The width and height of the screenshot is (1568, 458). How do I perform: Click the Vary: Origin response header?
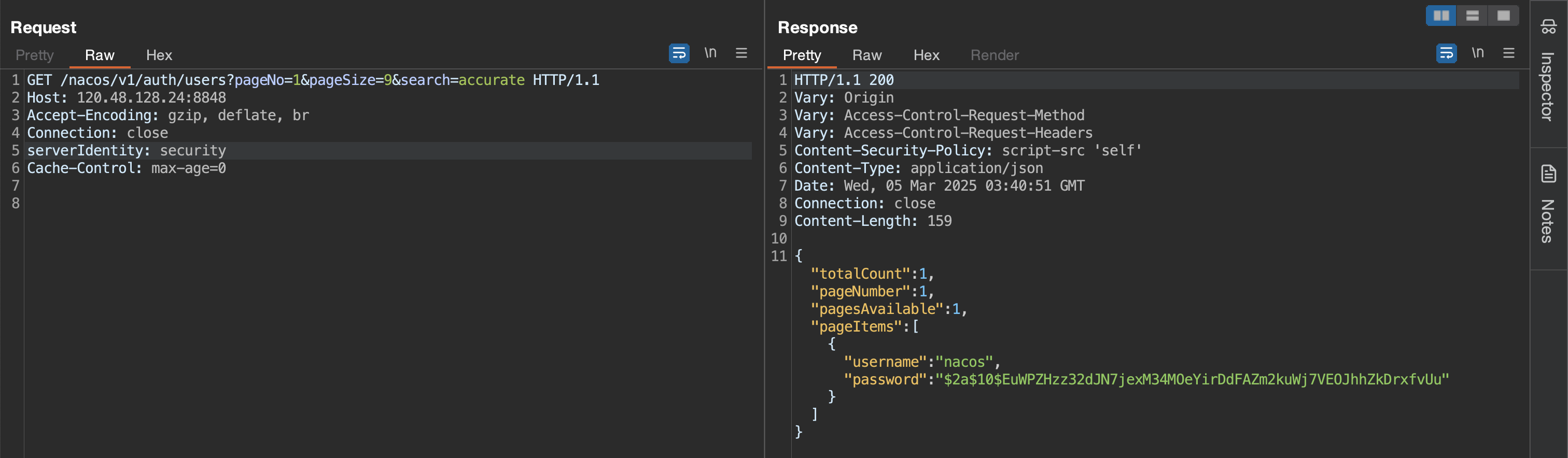(844, 98)
